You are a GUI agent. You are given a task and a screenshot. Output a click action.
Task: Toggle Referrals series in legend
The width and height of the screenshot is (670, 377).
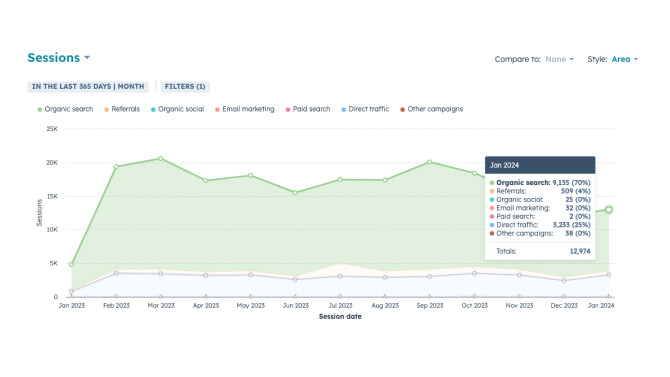122,109
